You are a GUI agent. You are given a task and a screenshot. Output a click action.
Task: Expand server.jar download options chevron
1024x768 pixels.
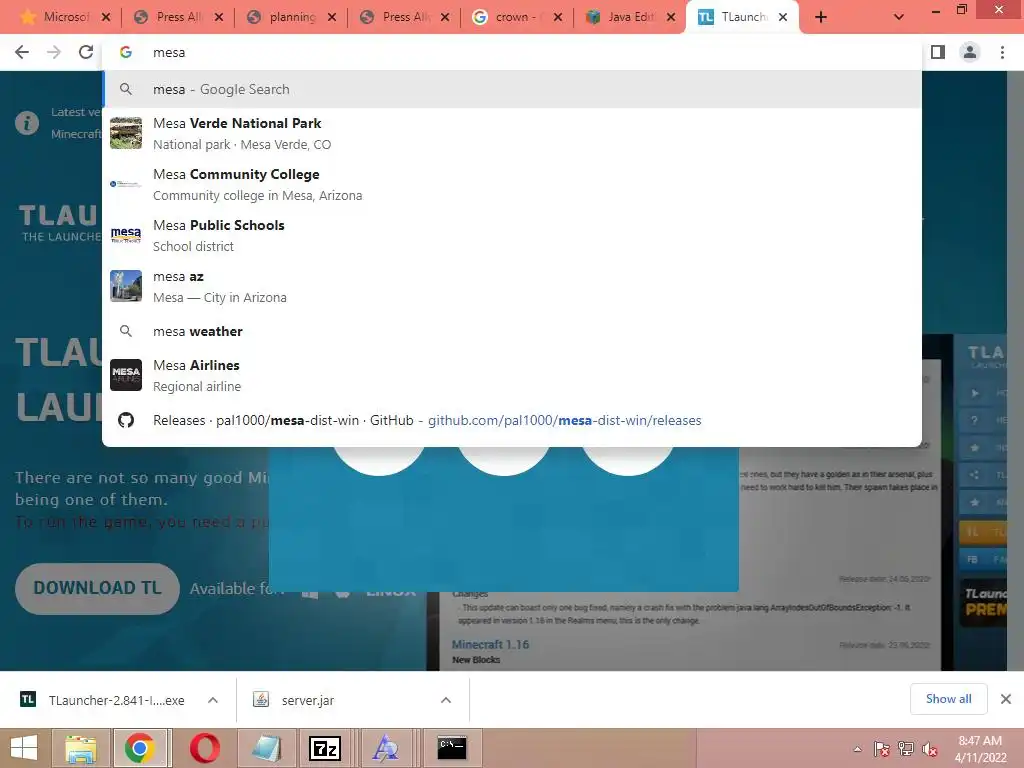coord(446,700)
